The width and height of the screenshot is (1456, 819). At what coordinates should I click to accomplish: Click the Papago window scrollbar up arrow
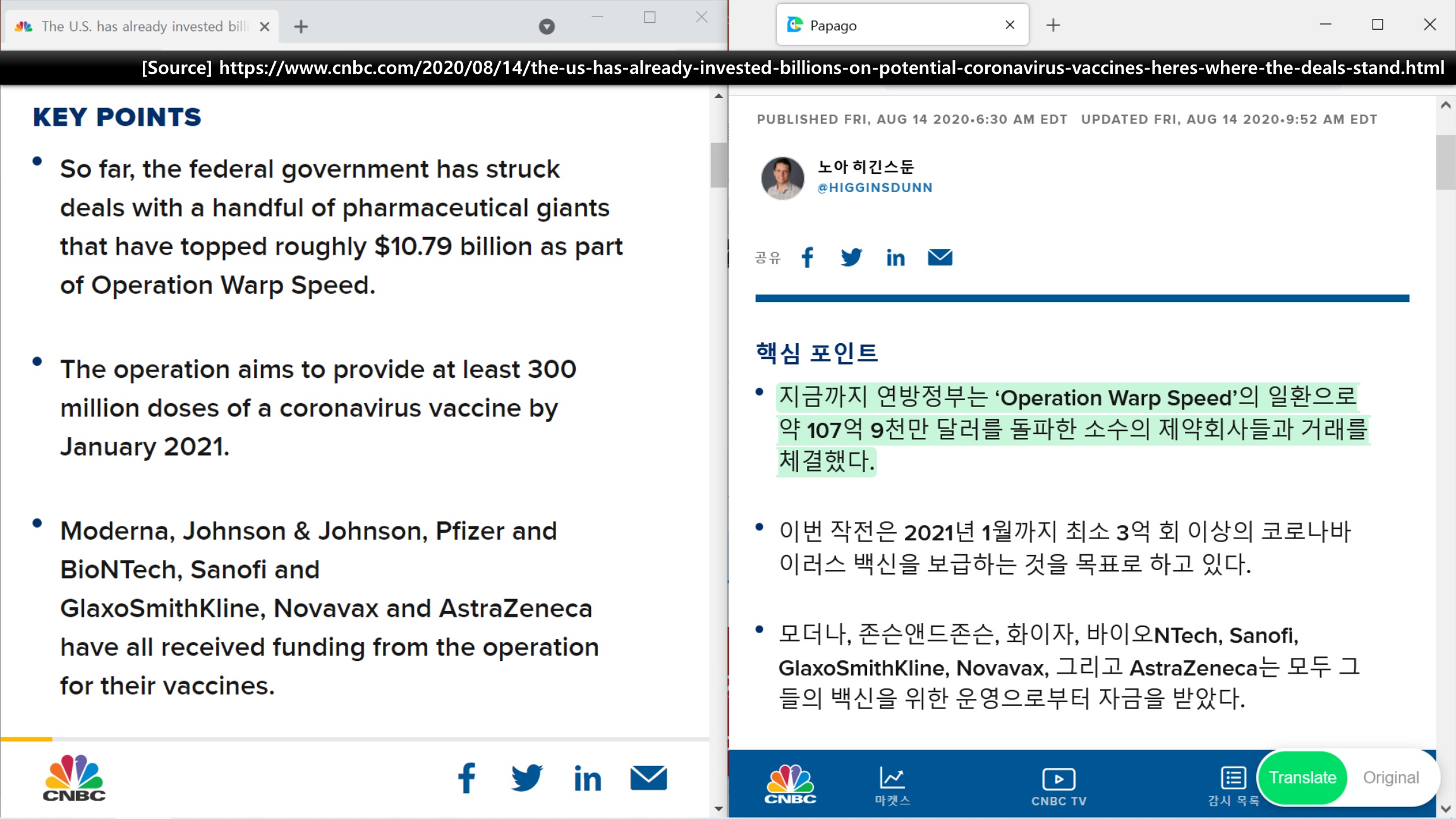pos(1445,106)
